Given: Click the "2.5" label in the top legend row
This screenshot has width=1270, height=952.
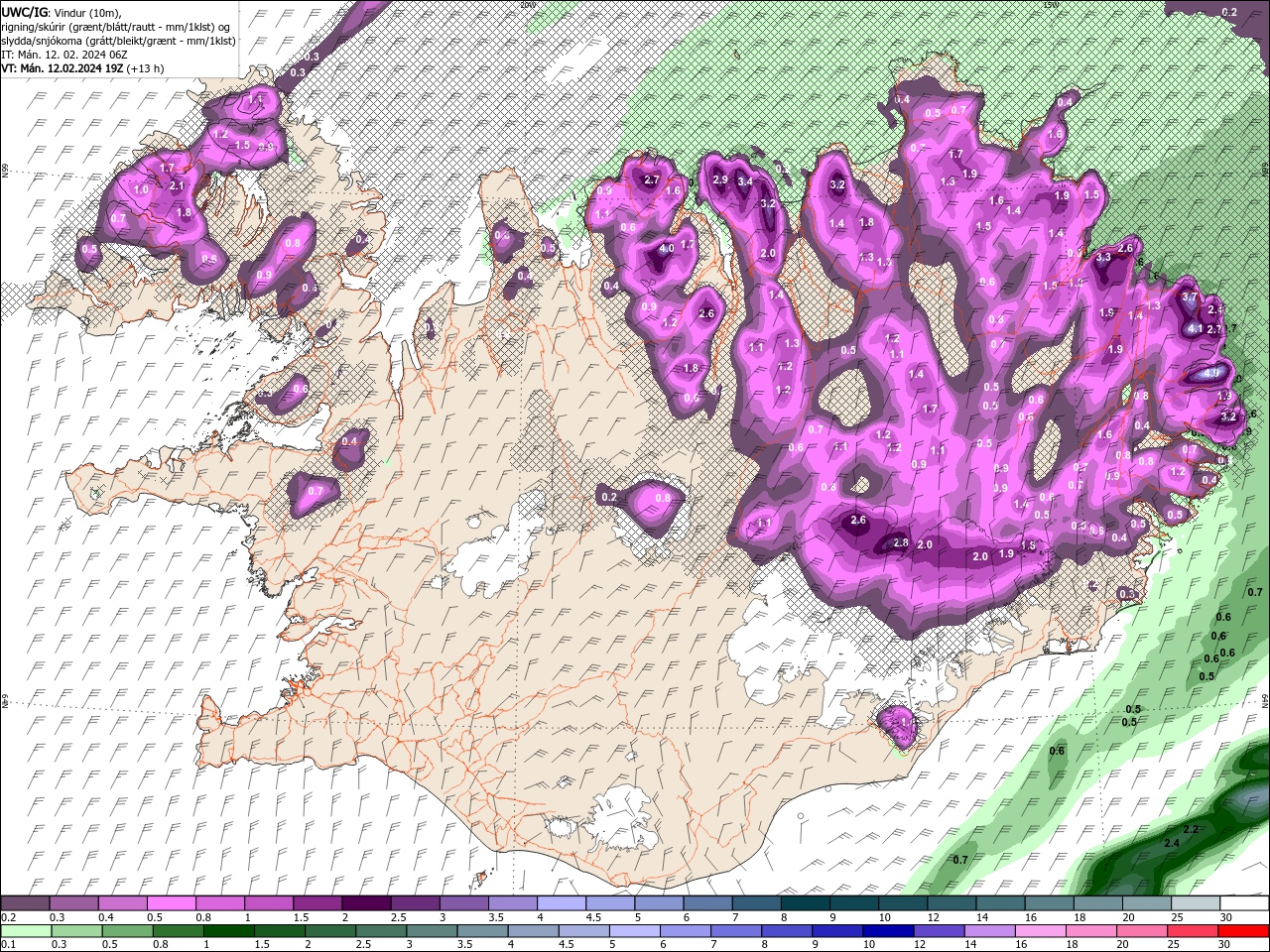Looking at the screenshot, I should 398,917.
